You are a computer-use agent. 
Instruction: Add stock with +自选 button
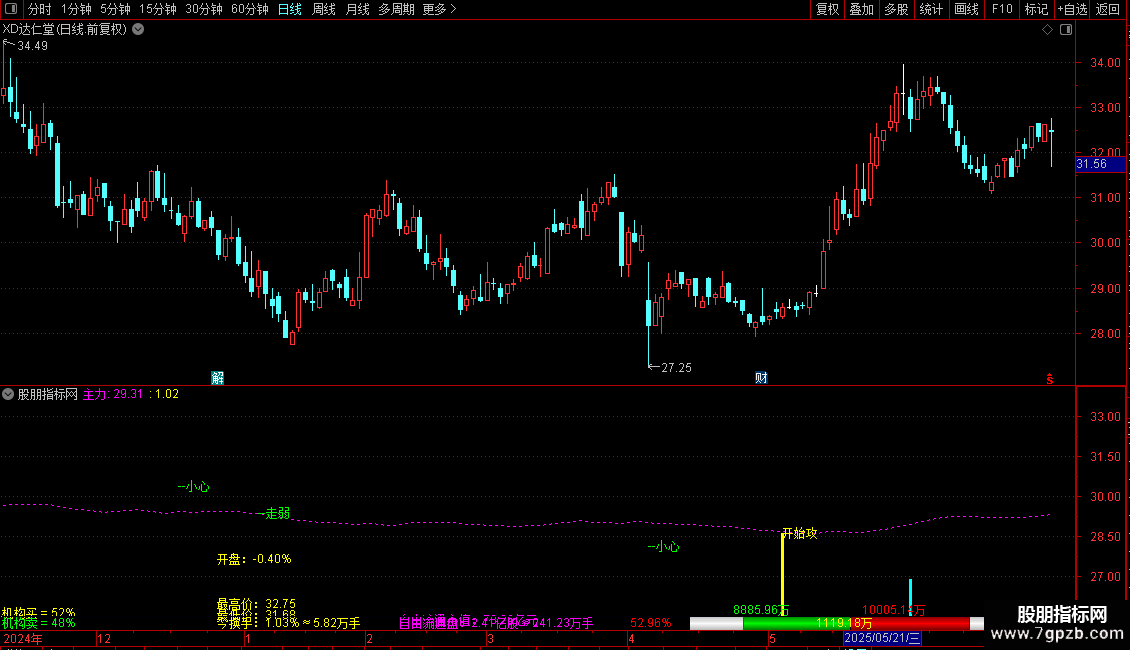[x=1072, y=9]
